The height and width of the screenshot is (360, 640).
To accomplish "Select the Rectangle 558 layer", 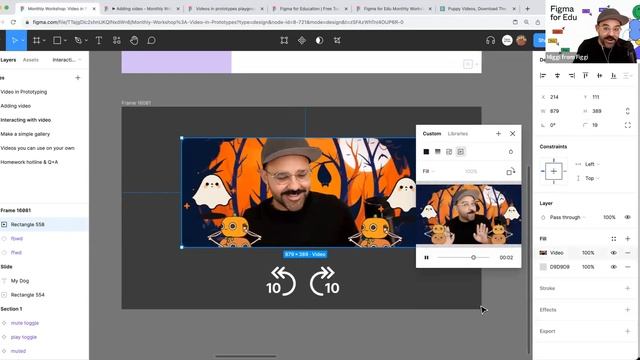I will pos(44,224).
